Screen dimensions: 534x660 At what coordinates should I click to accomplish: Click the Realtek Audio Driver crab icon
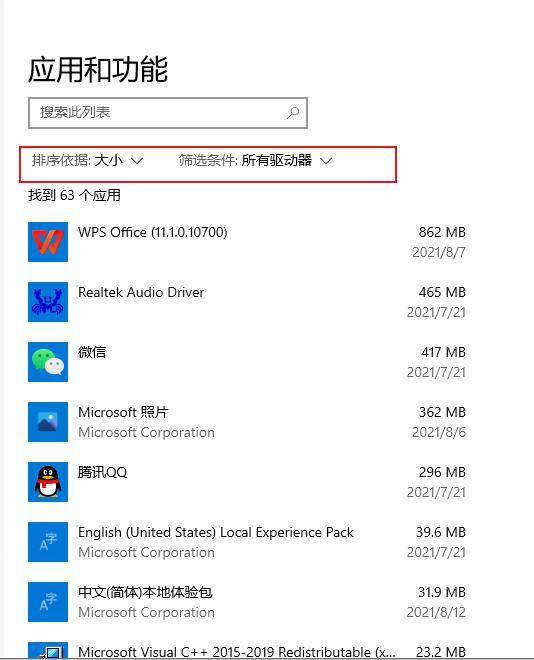pos(48,302)
